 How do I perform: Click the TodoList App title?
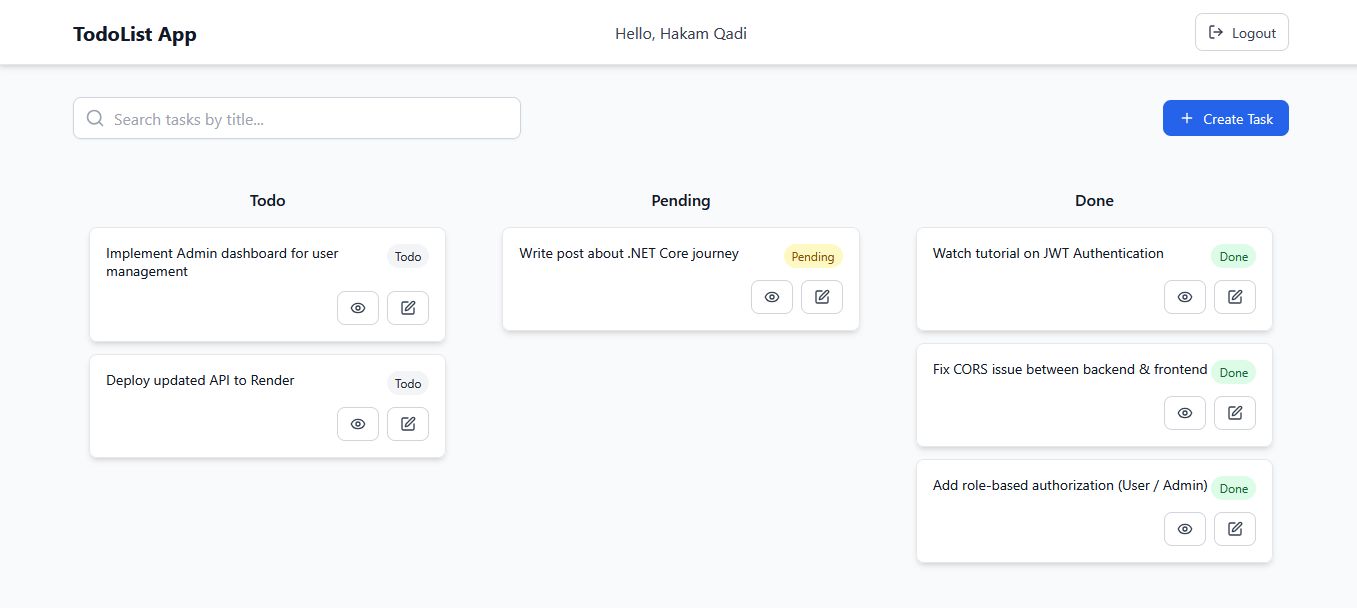click(x=135, y=34)
